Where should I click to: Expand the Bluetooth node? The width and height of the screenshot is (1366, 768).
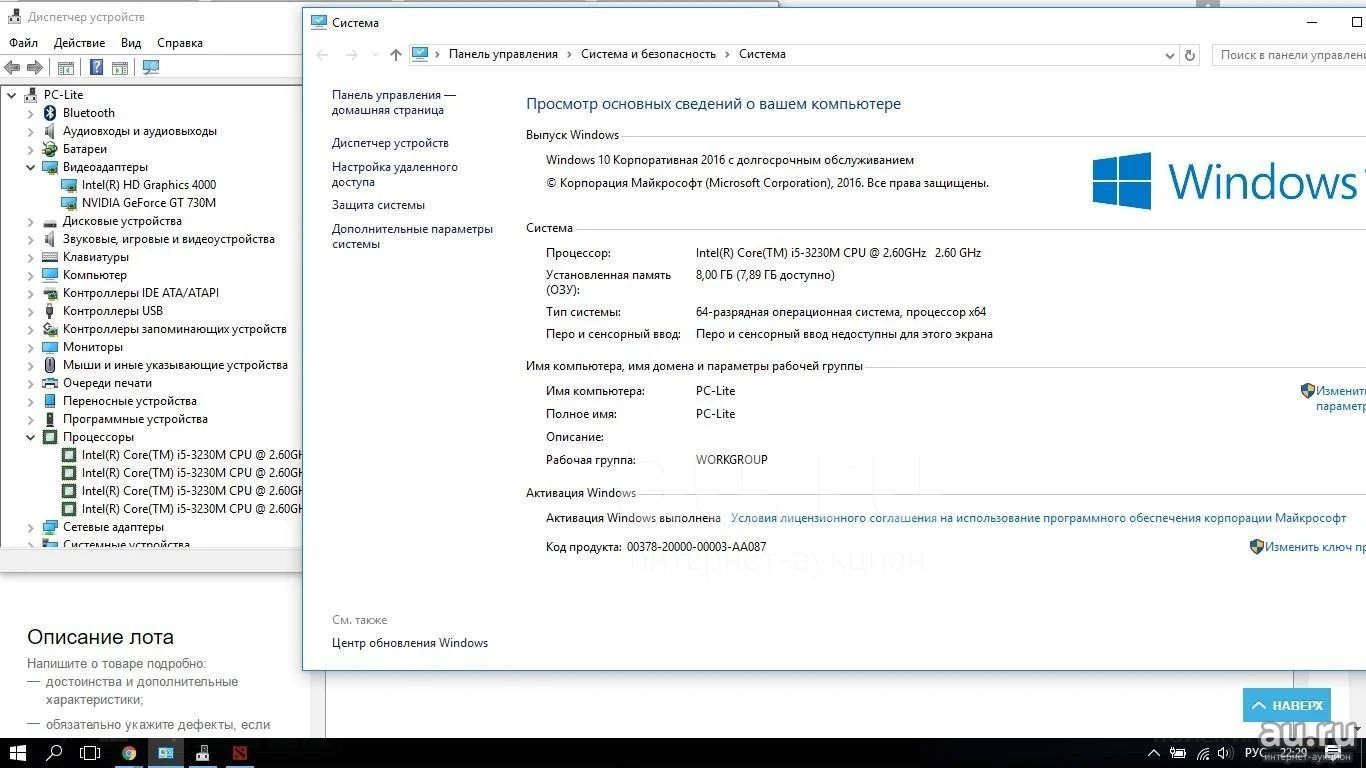tap(31, 113)
